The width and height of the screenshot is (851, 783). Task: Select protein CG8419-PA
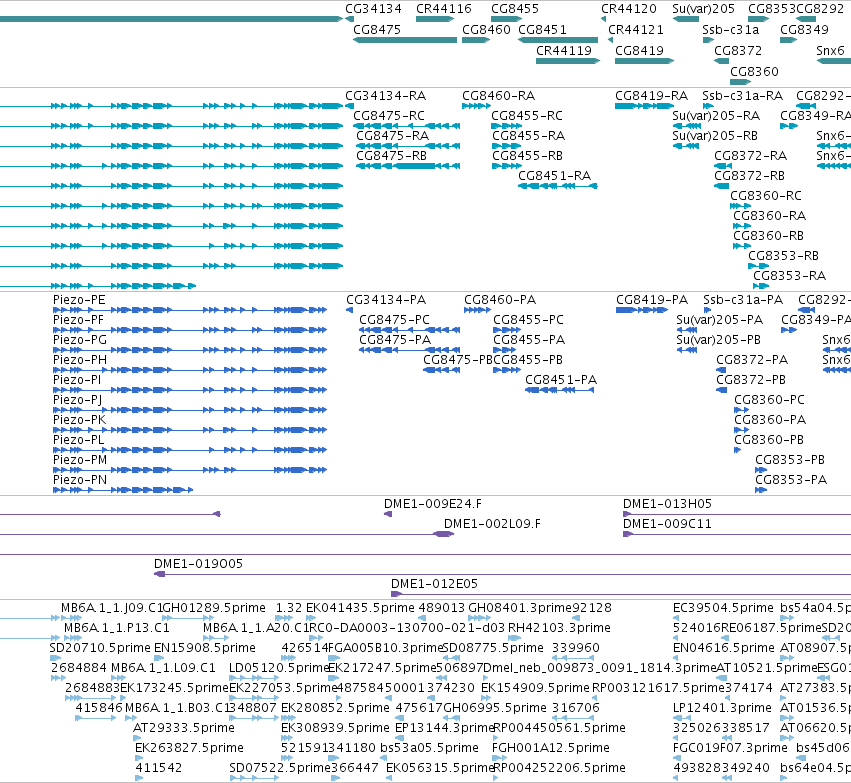(x=652, y=300)
